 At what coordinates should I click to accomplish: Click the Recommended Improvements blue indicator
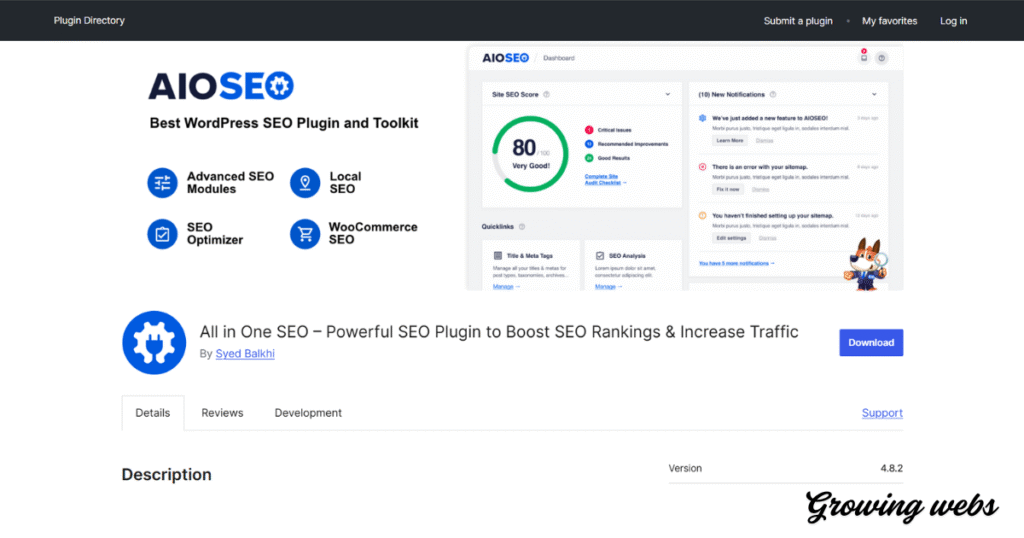point(588,144)
